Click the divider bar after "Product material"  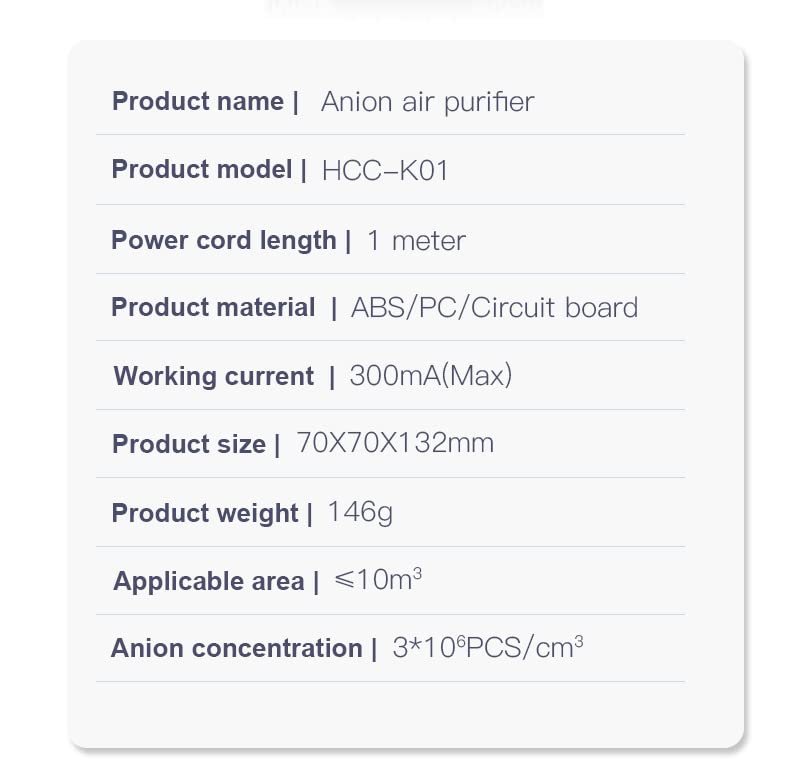[x=333, y=308]
